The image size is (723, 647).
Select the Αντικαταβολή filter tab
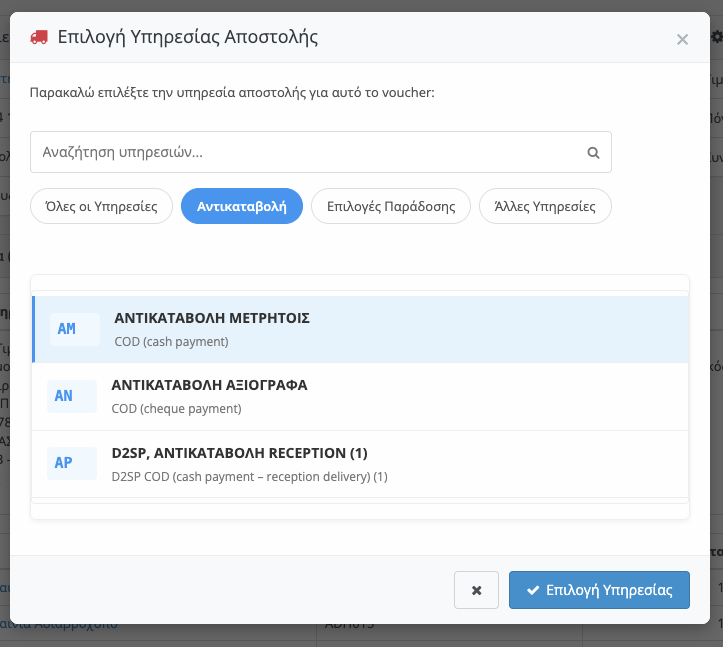[x=242, y=206]
